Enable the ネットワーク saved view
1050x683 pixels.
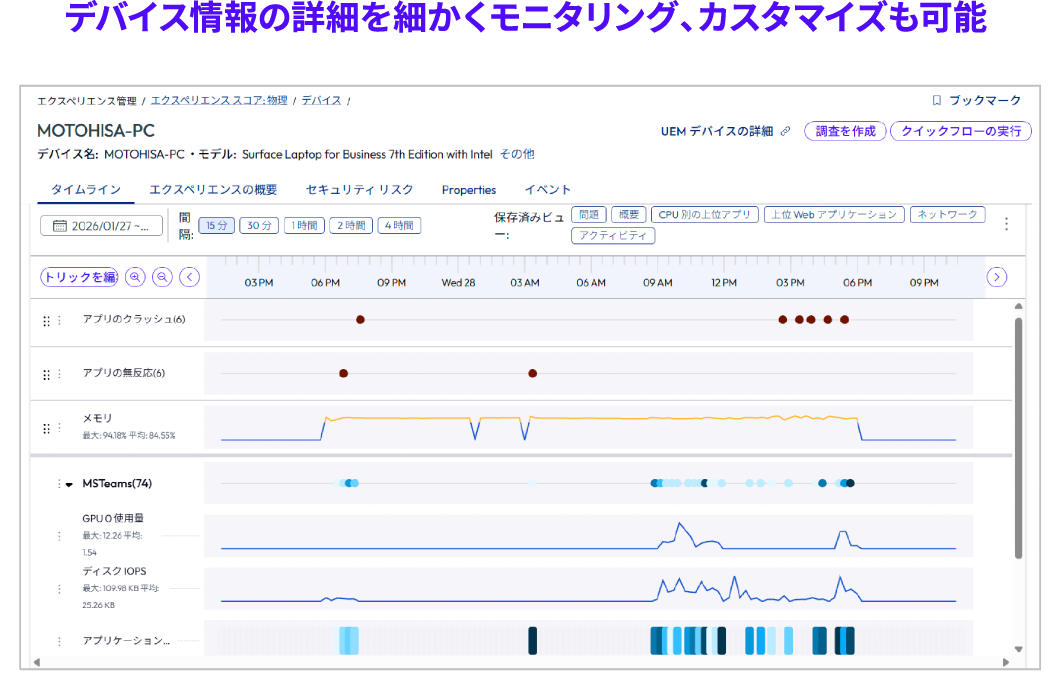[x=947, y=214]
